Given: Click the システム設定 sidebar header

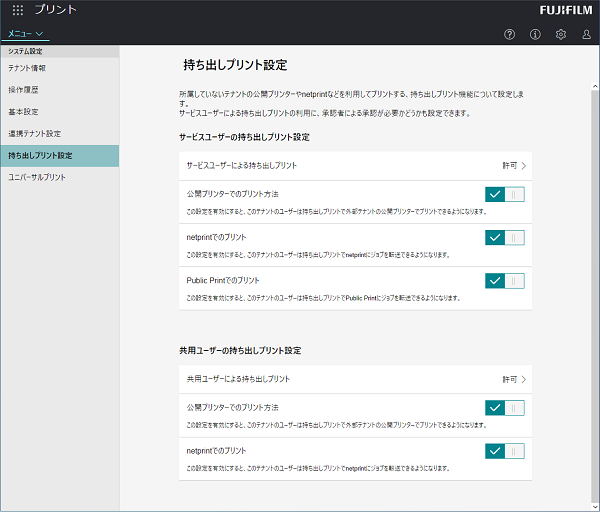Looking at the screenshot, I should point(60,51).
